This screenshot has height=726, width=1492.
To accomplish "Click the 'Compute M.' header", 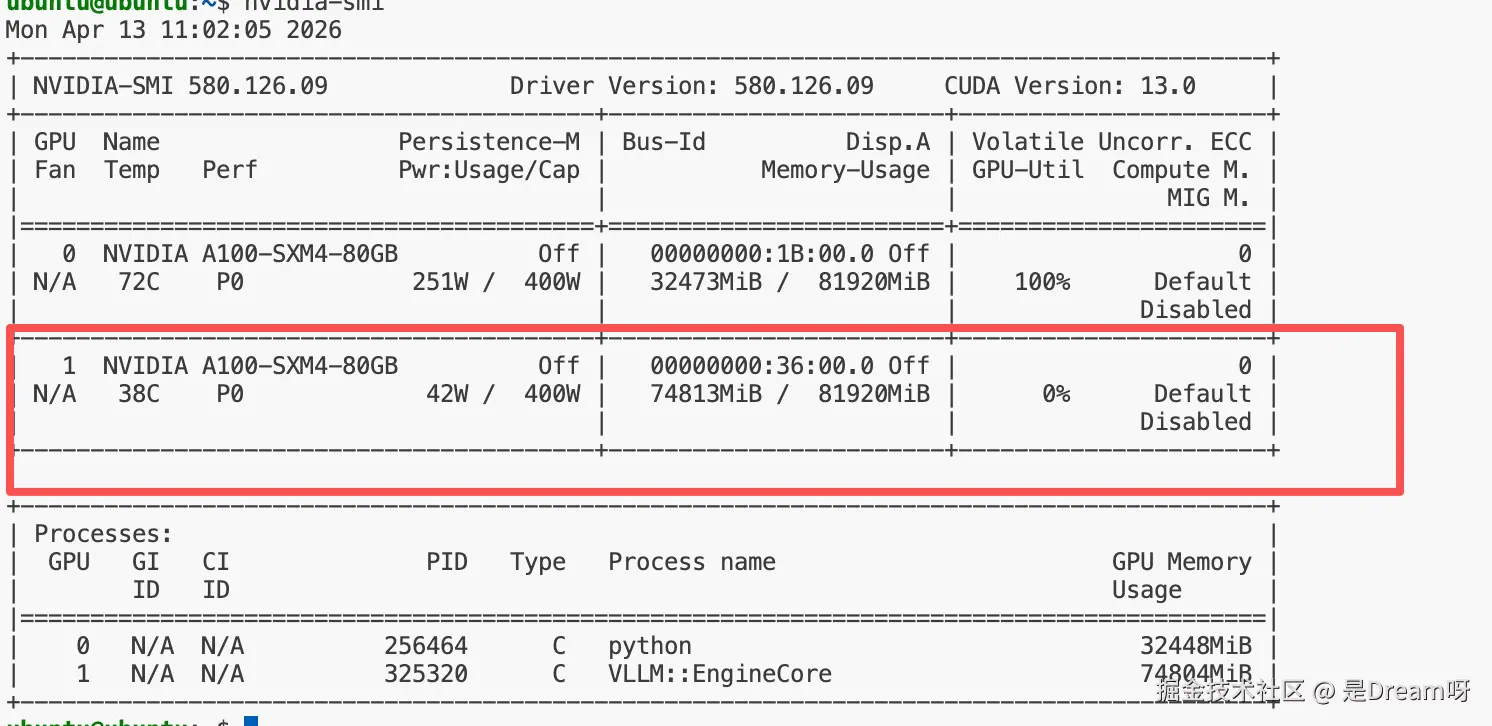I will (x=1182, y=170).
